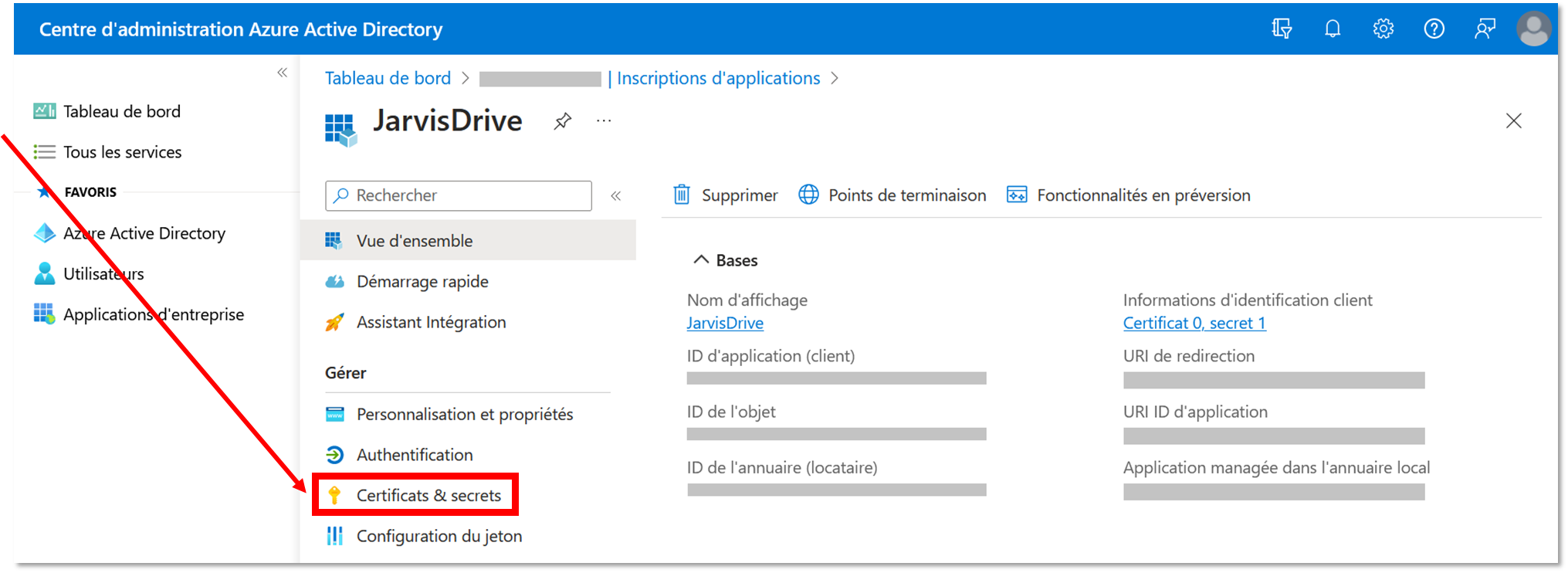Click the Tableau de bord breadcrumb
This screenshot has width=1568, height=573.
[388, 78]
